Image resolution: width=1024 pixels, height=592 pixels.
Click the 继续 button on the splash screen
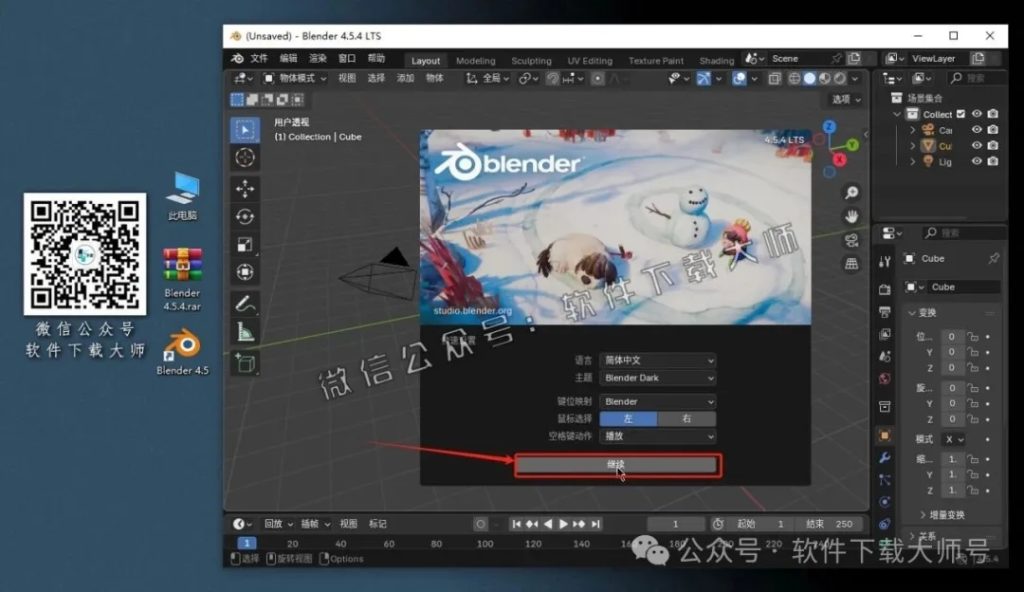click(617, 464)
